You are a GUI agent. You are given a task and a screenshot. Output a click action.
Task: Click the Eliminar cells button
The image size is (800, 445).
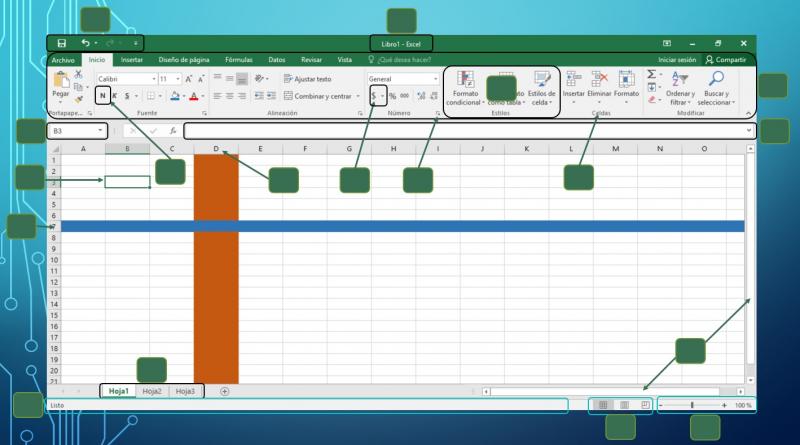click(599, 86)
